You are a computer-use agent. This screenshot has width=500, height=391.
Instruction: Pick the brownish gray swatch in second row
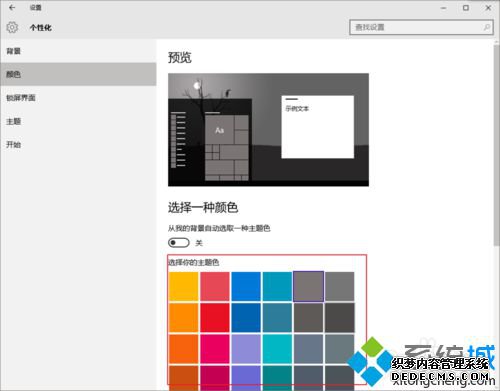309,318
